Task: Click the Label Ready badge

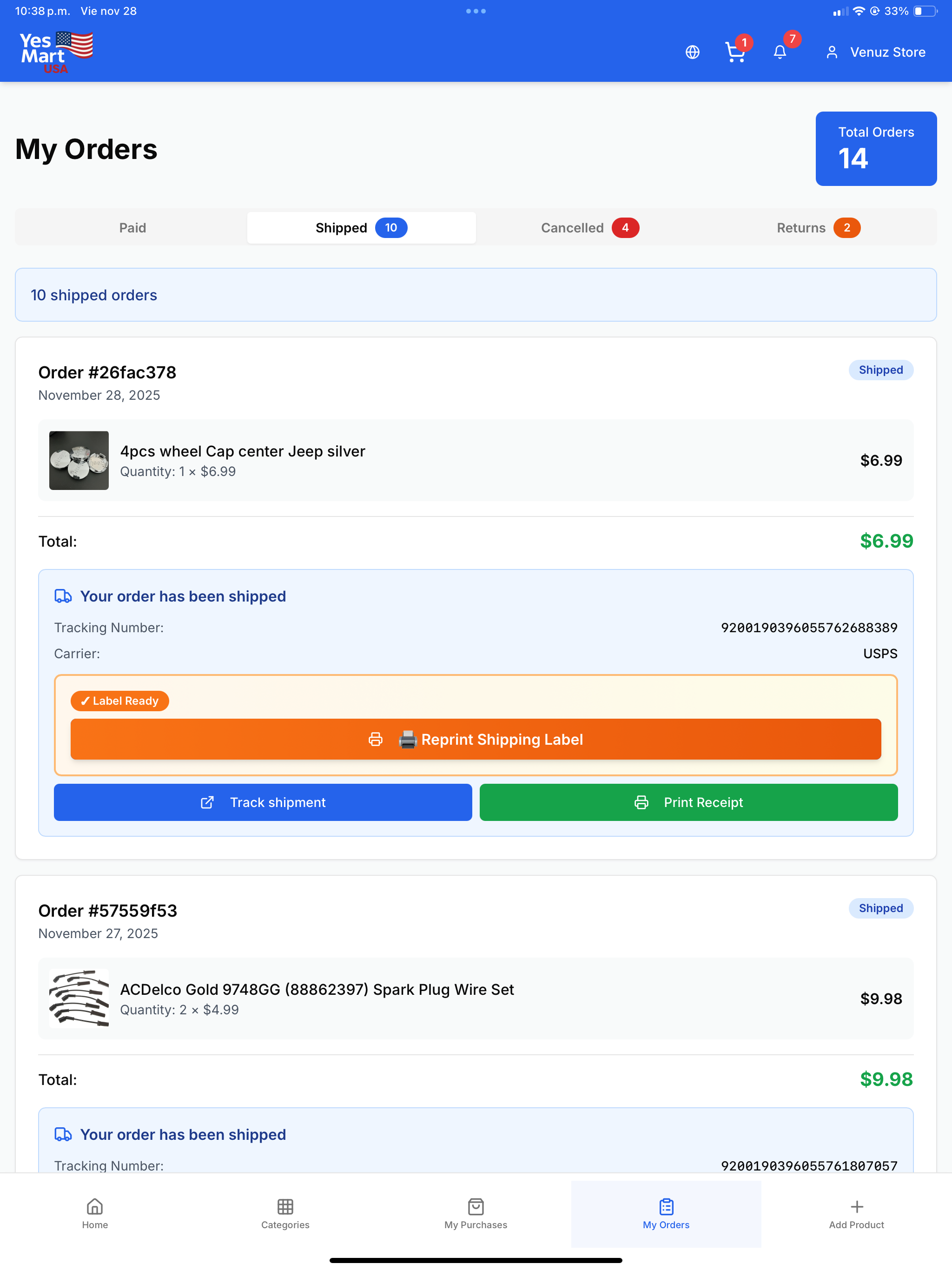Action: coord(119,701)
